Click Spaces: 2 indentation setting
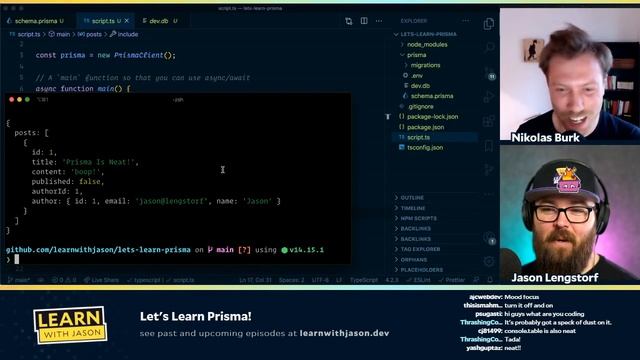This screenshot has height=360, width=640. pyautogui.click(x=291, y=280)
